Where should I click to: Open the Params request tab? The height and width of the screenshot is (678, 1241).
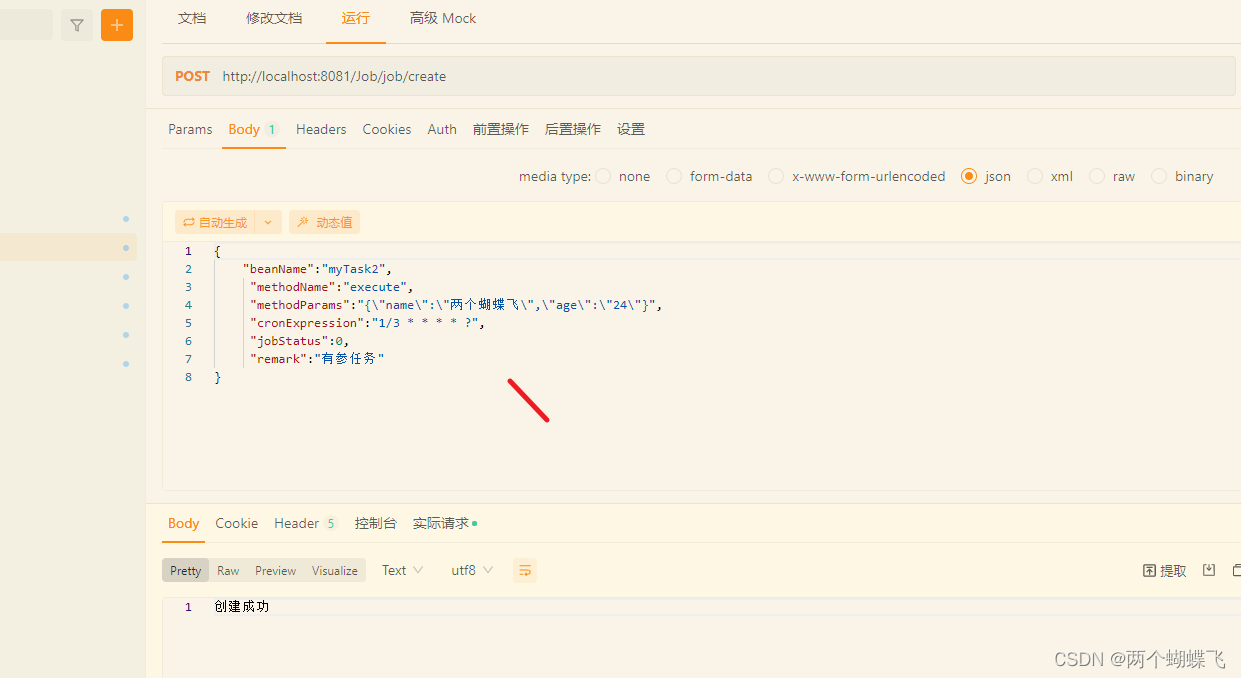(190, 129)
